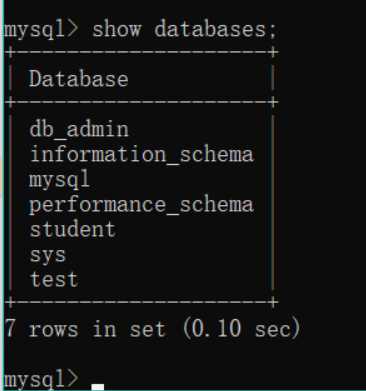Click the '7 rows in set' result line
The height and width of the screenshot is (391, 366).
pos(85,329)
